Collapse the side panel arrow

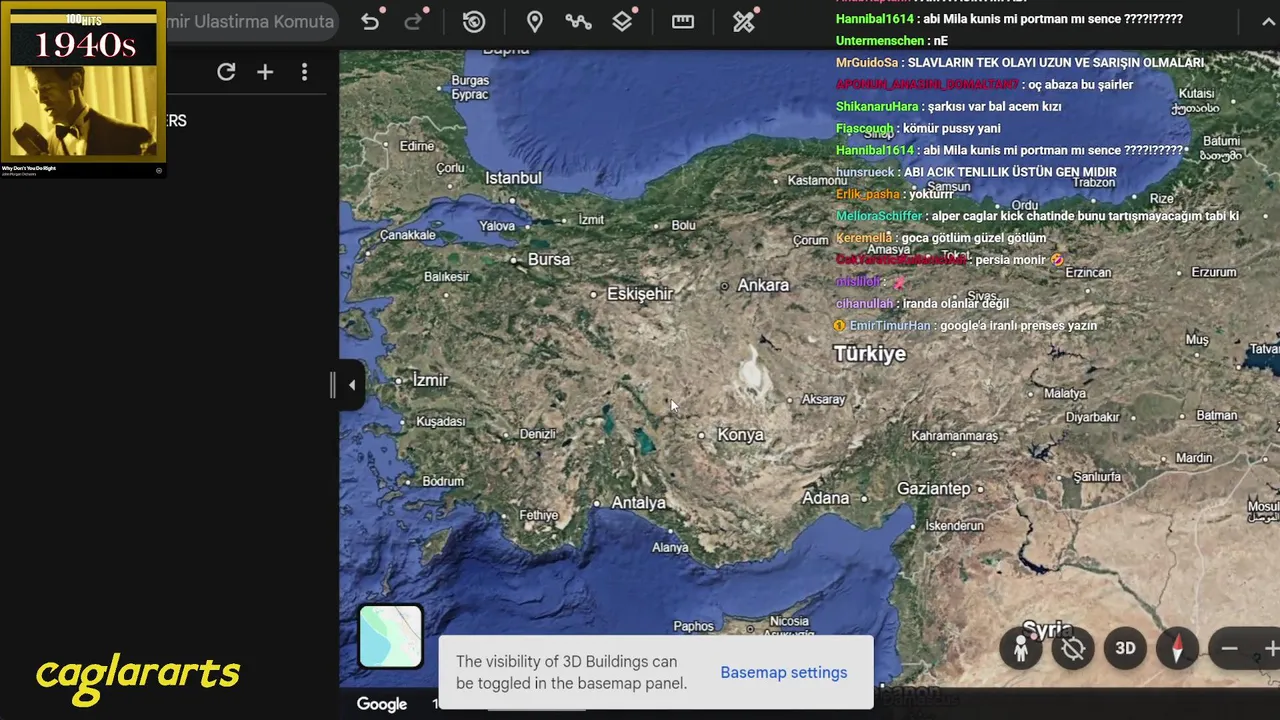tap(351, 385)
